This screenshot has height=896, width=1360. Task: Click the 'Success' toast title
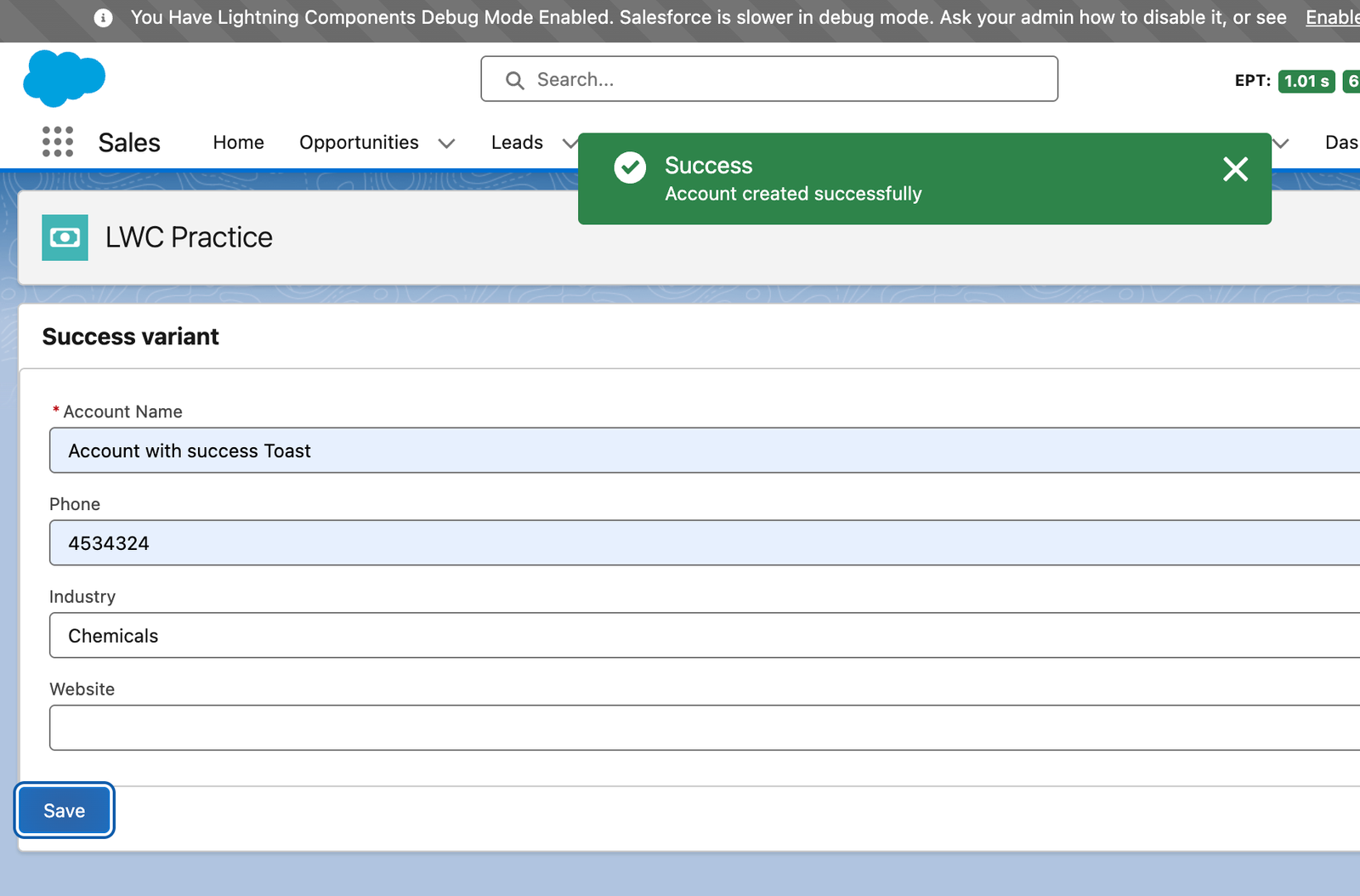tap(709, 165)
